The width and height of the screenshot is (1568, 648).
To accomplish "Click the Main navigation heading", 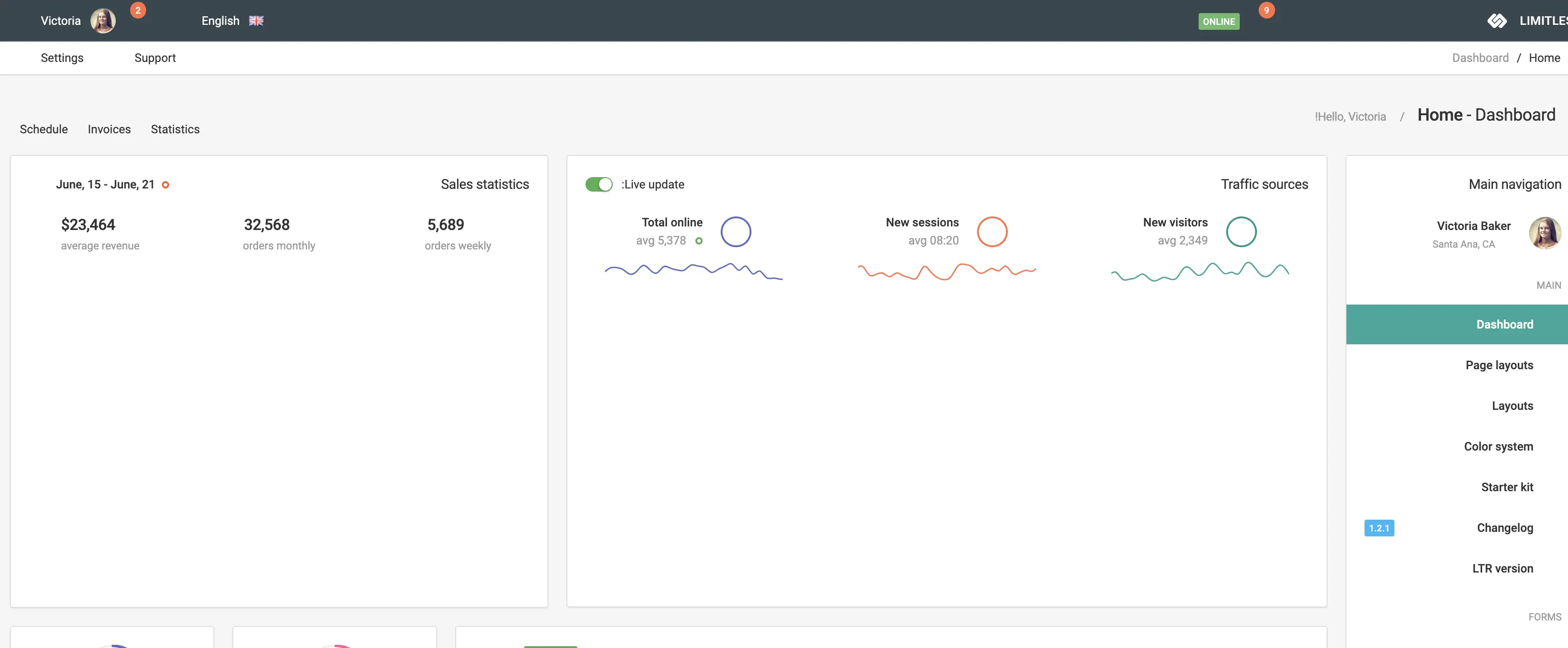I will 1515,184.
